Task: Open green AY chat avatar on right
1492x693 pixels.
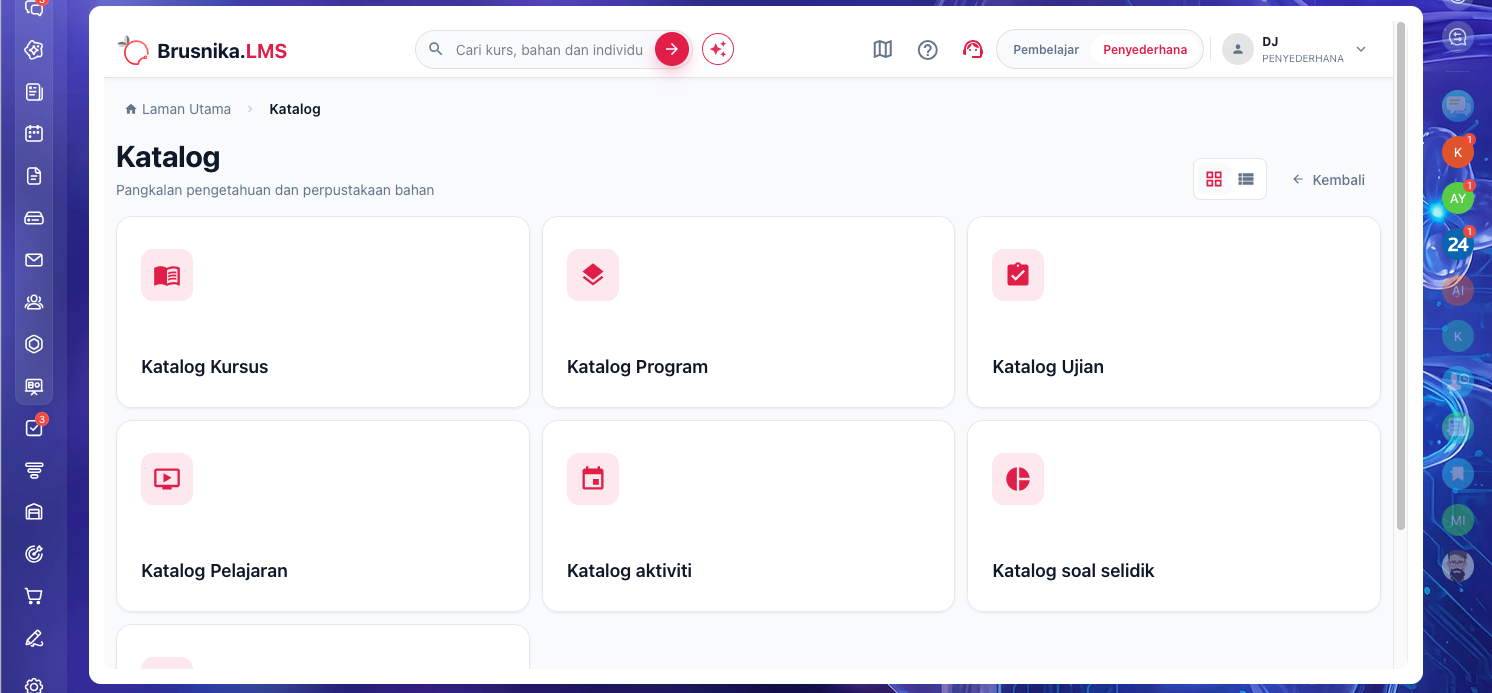Action: [x=1458, y=198]
